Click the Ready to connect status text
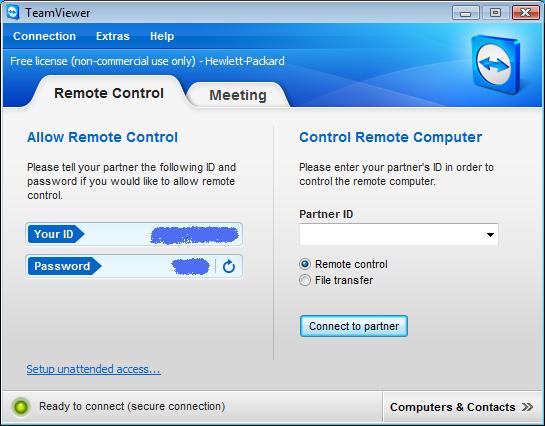Screen dimensions: 545x426 point(132,406)
